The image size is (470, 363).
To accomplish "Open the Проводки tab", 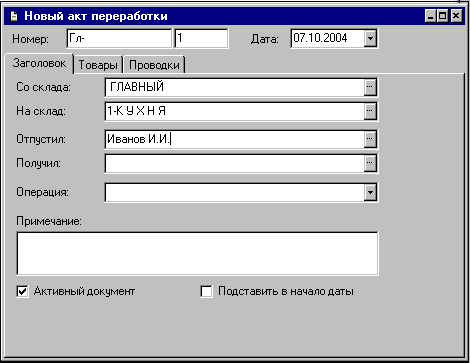I will (154, 65).
